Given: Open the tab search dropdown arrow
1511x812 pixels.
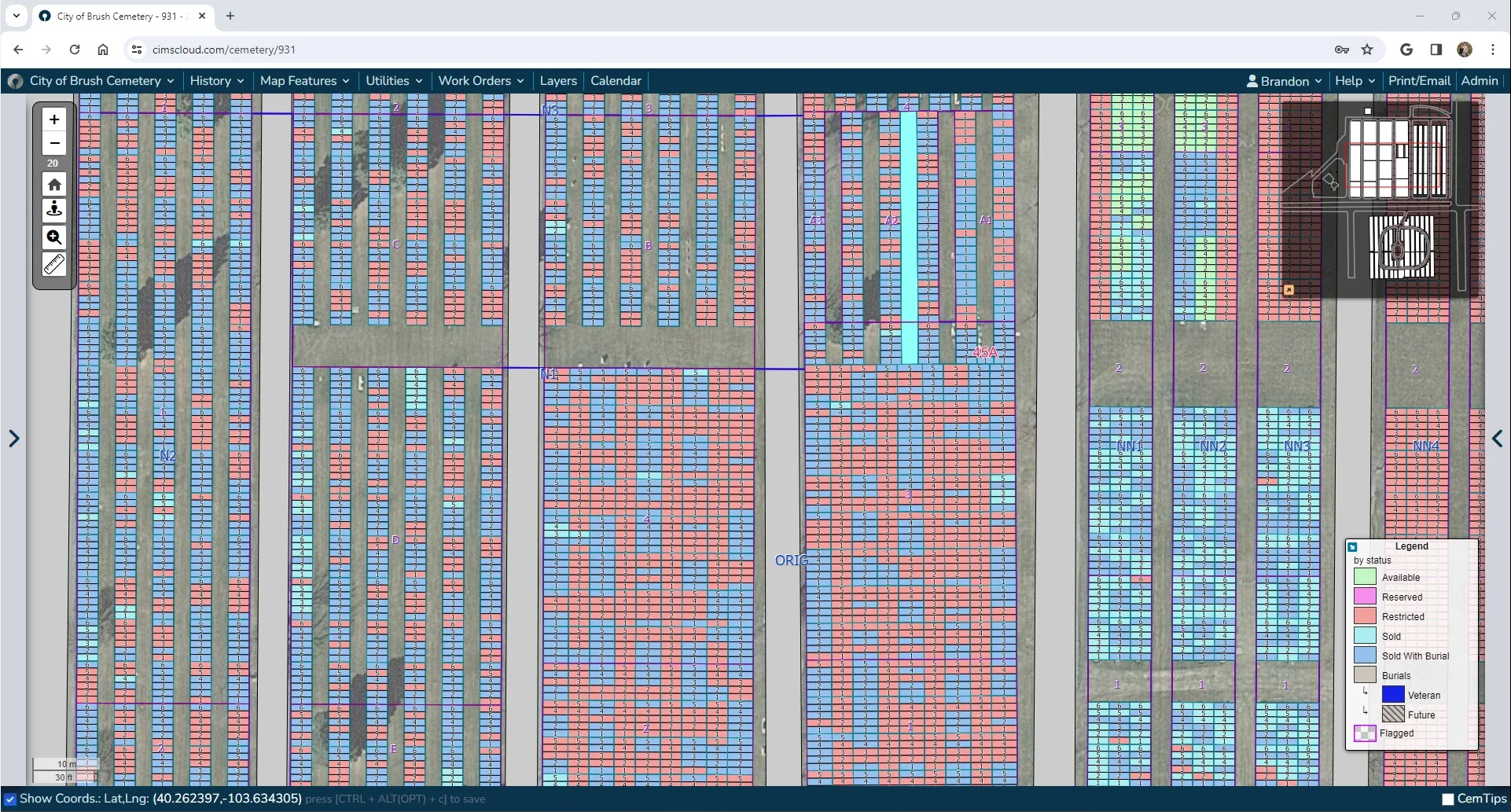Looking at the screenshot, I should click(x=17, y=16).
